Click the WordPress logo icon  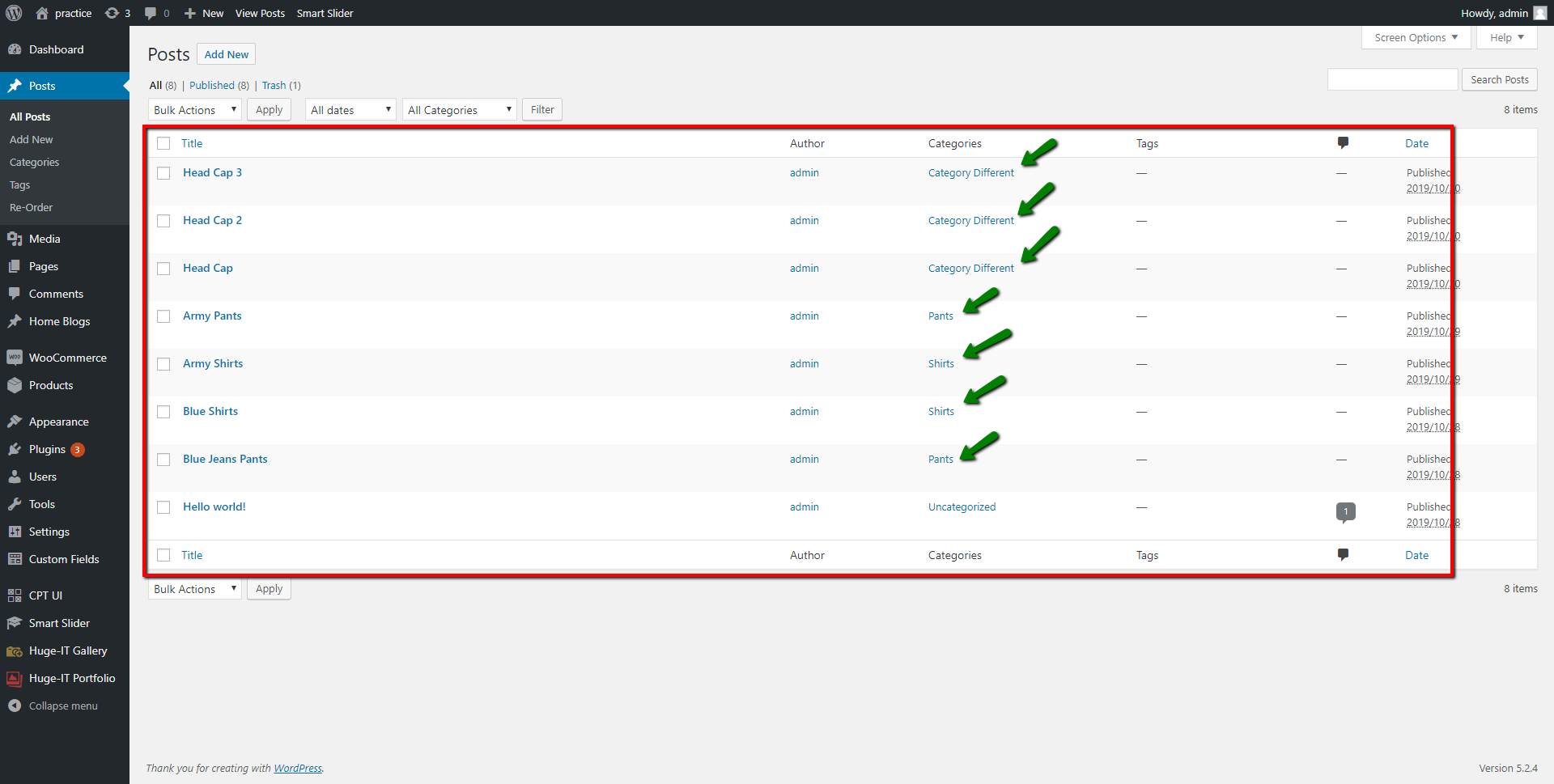coord(14,13)
